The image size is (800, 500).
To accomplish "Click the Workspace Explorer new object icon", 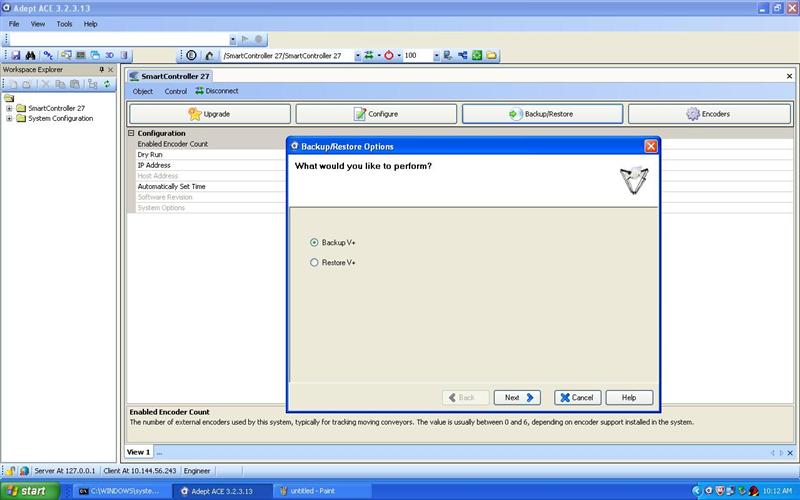I will (x=13, y=84).
